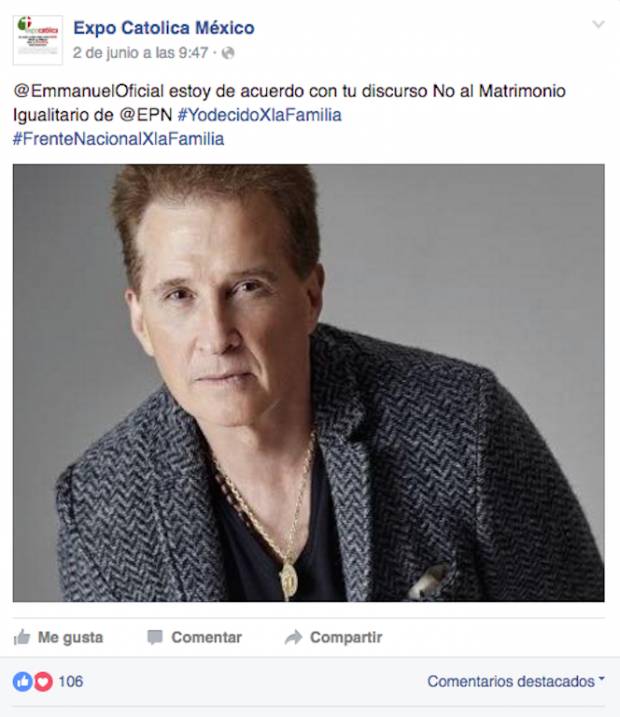Click the Compartir text label
620x717 pixels.
point(346,637)
